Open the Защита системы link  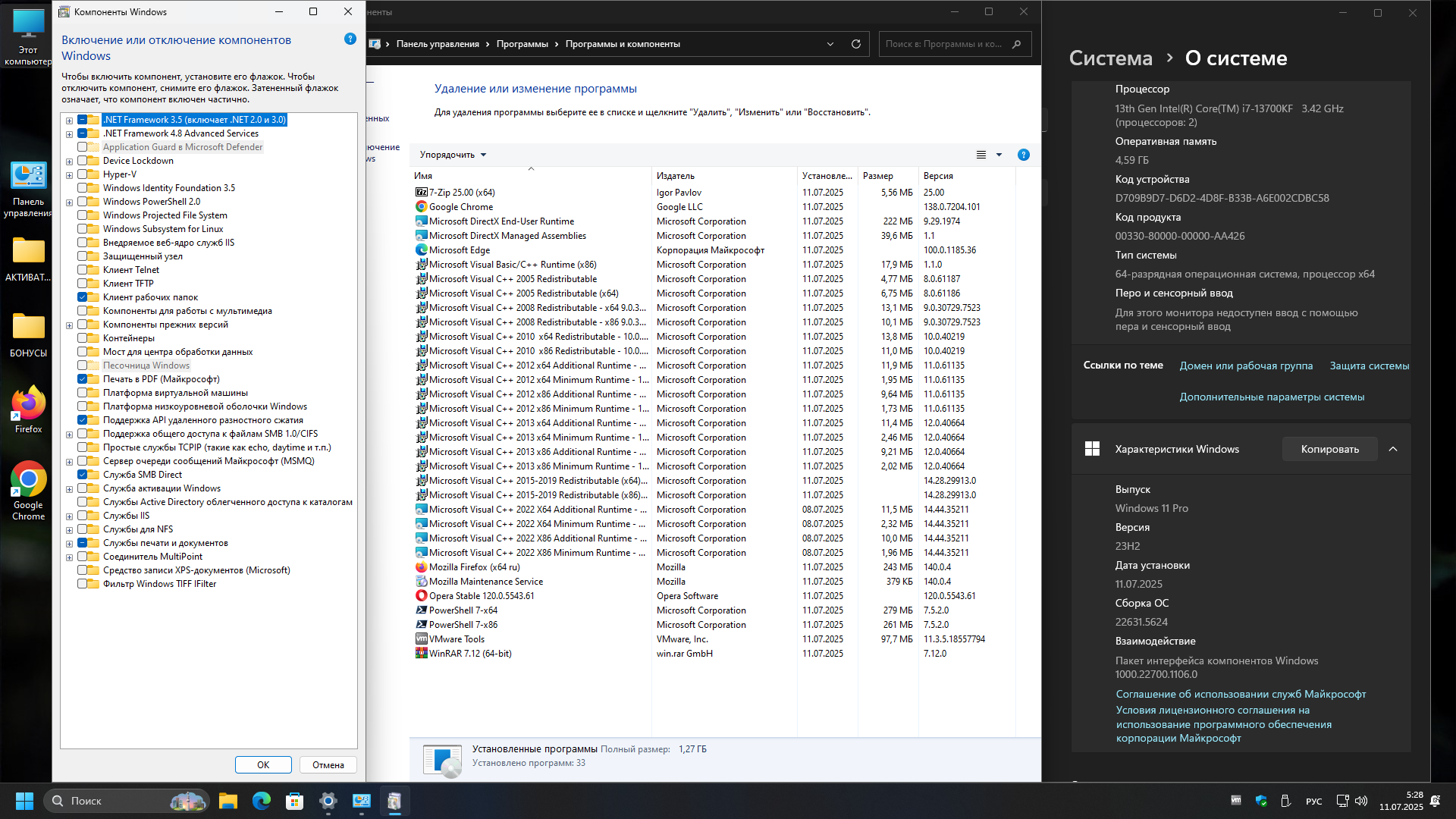click(1369, 366)
